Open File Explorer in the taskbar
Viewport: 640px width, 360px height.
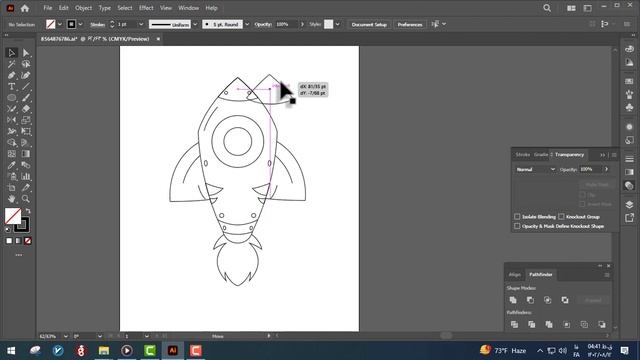104,351
